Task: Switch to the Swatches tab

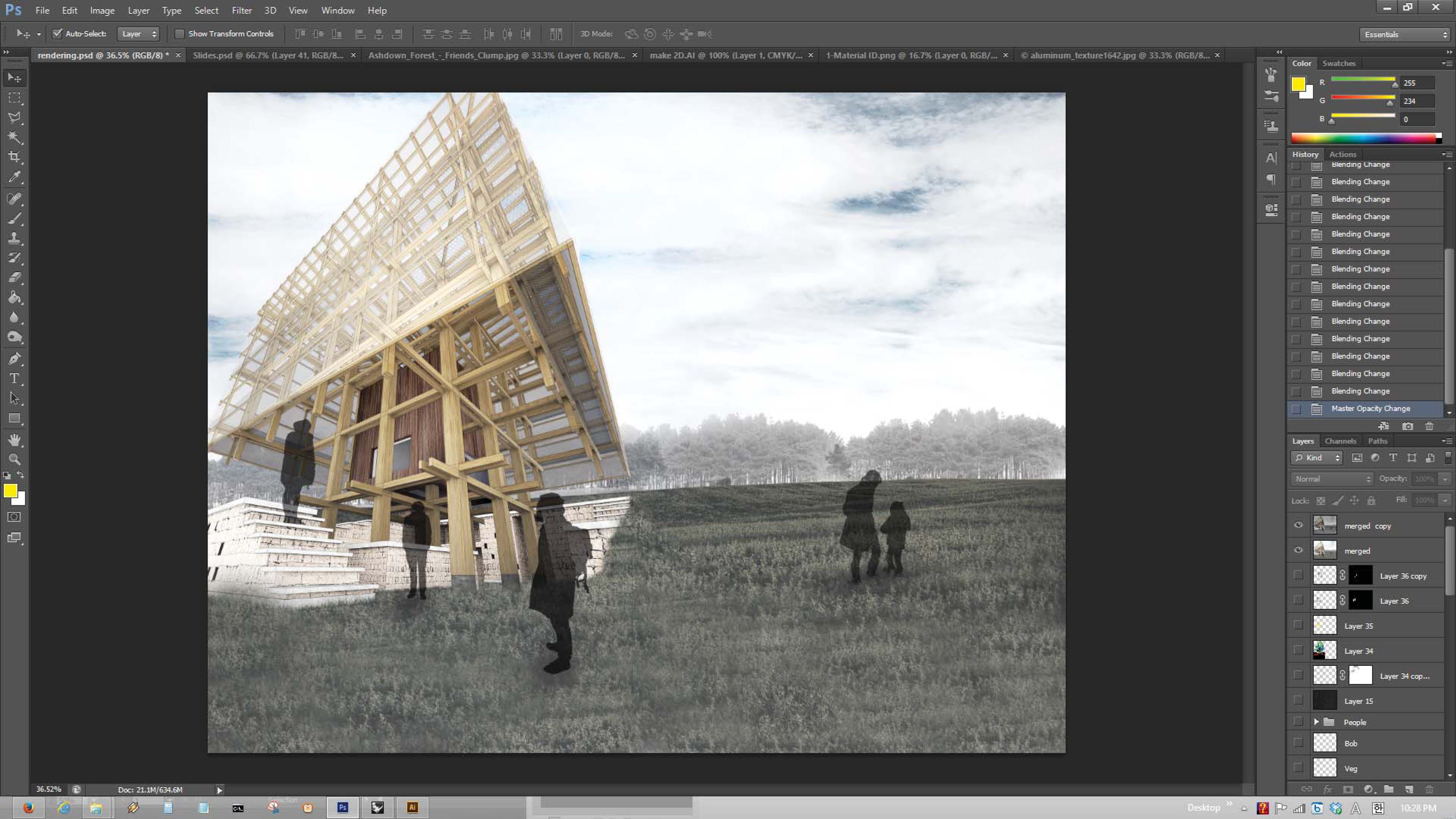Action: tap(1338, 63)
